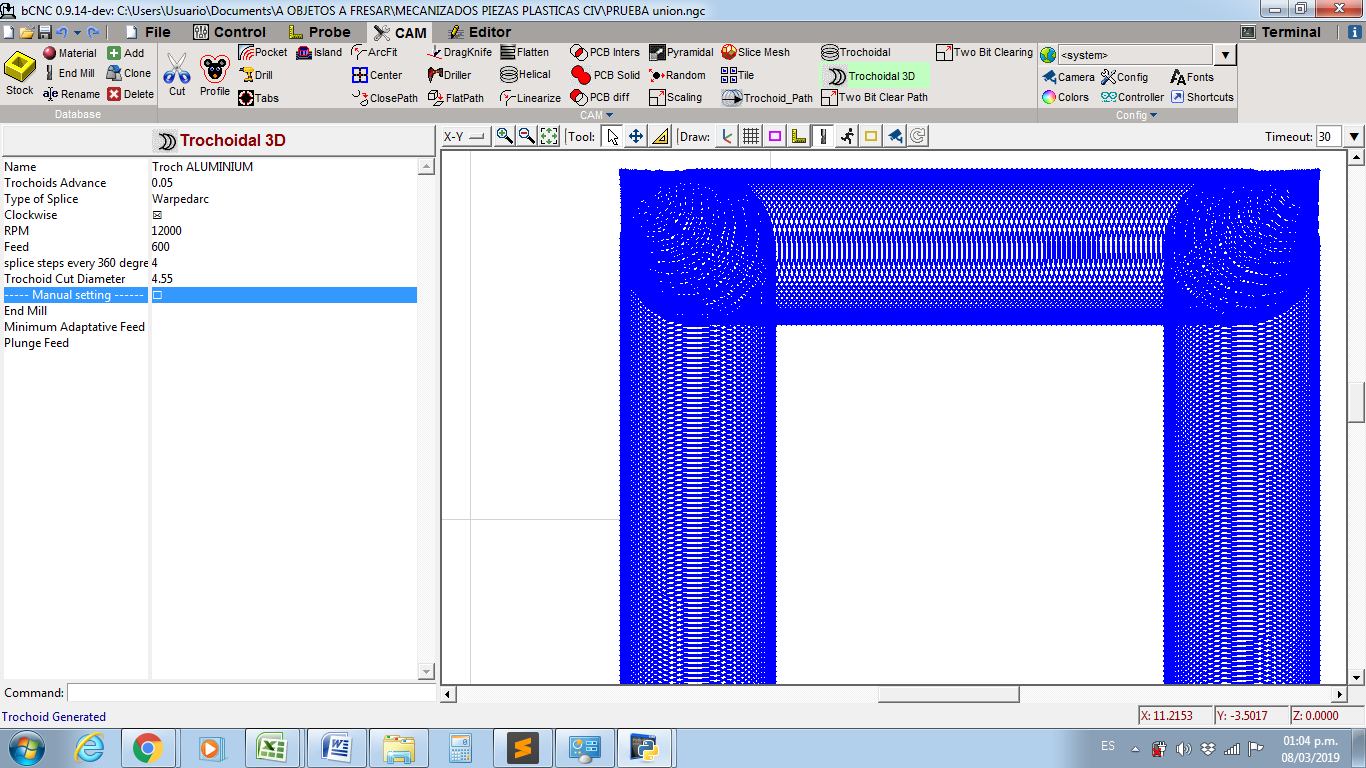
Task: Click the Delete button
Action: pos(131,94)
